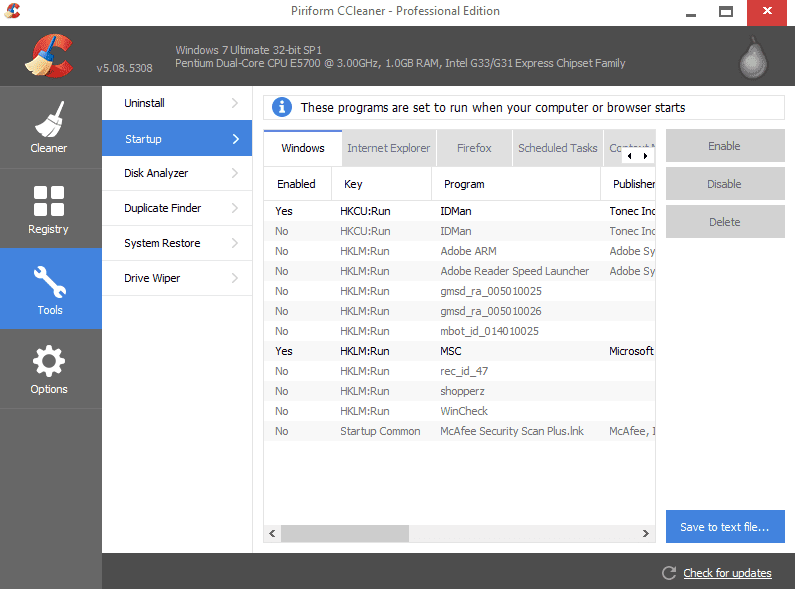This screenshot has width=795, height=589.
Task: Click the v5.08.5308 version text
Action: coord(124,68)
